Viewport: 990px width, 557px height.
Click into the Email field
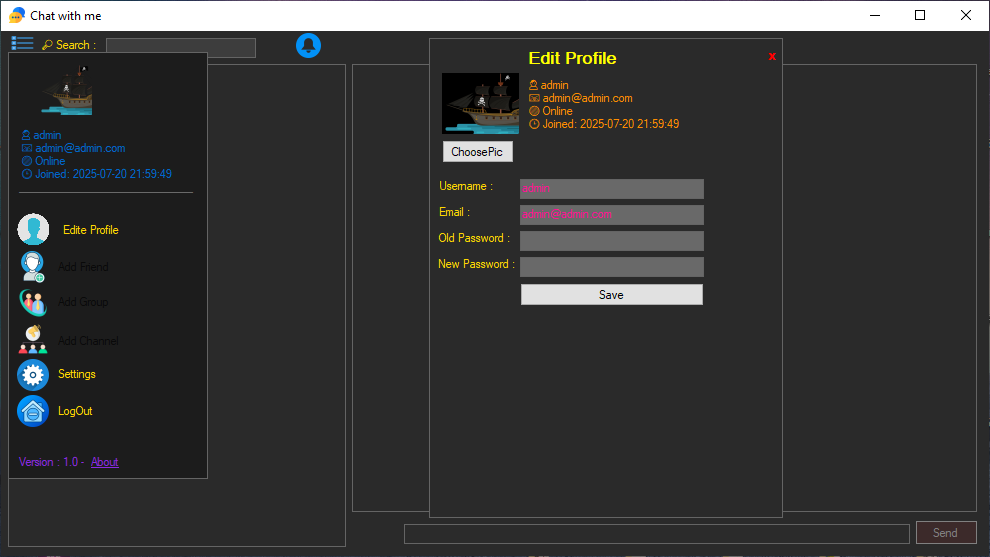click(611, 215)
